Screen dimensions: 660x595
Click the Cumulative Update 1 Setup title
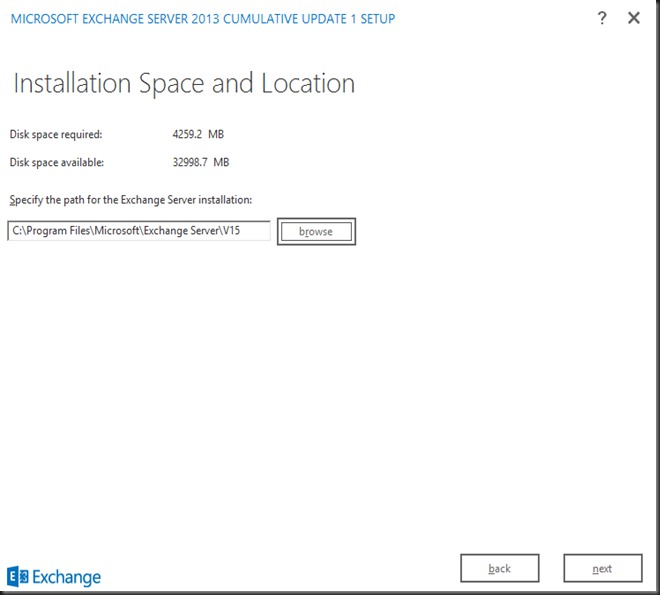tap(203, 19)
